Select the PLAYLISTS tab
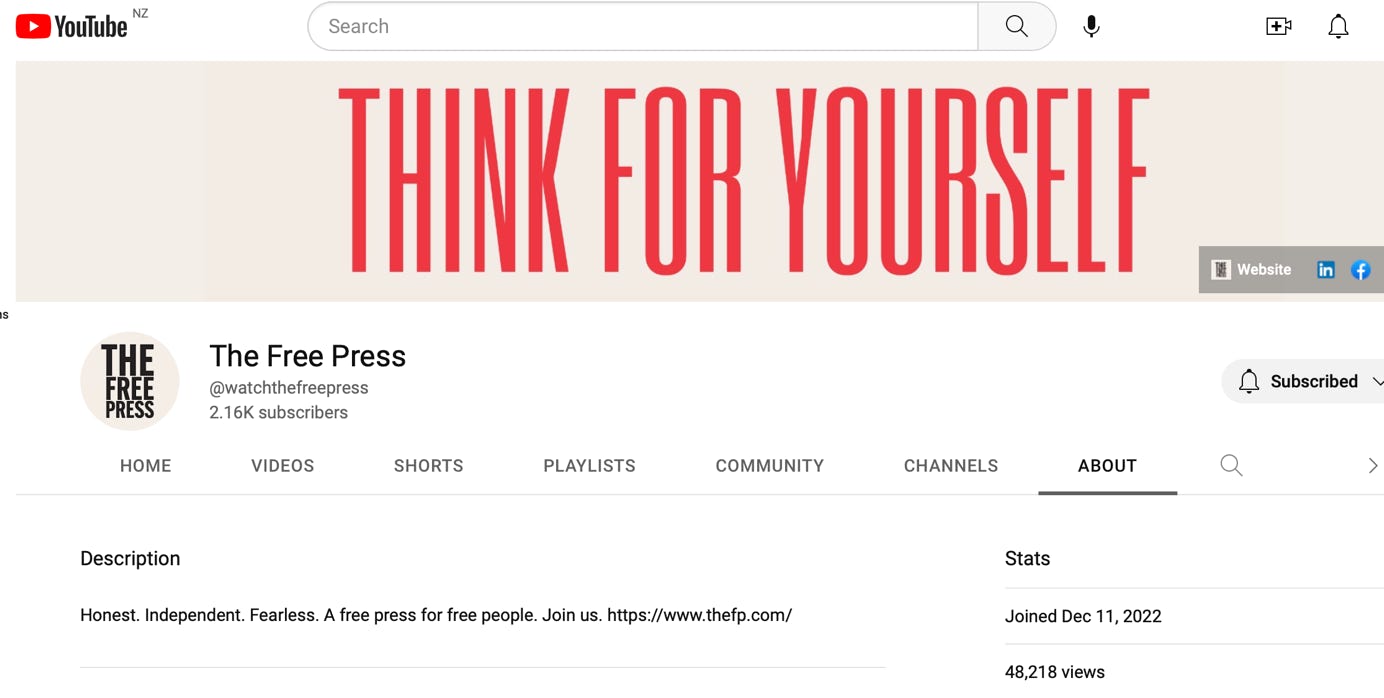The image size is (1384, 698). tap(589, 466)
